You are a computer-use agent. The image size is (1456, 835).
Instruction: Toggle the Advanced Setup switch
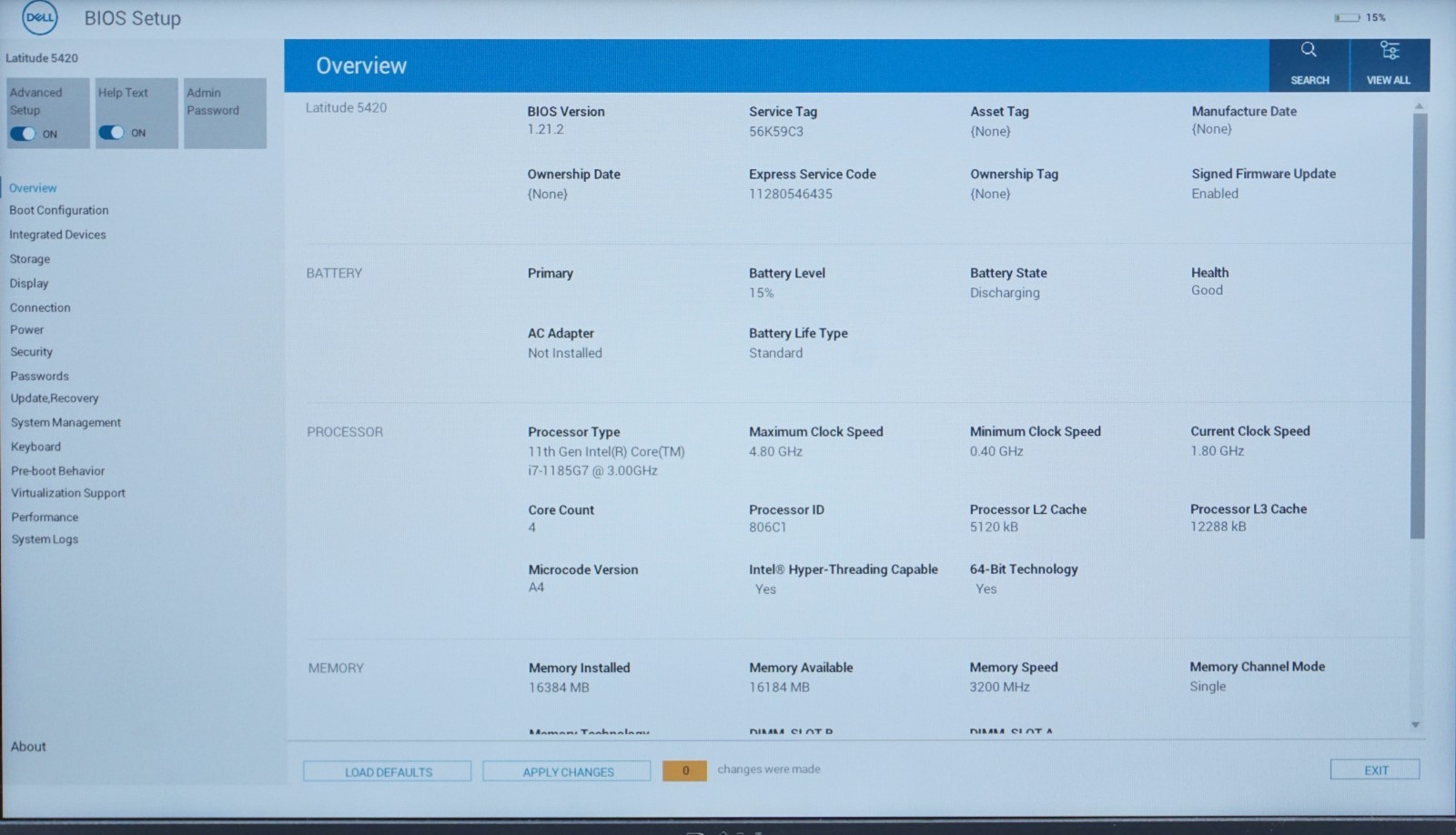(x=23, y=134)
